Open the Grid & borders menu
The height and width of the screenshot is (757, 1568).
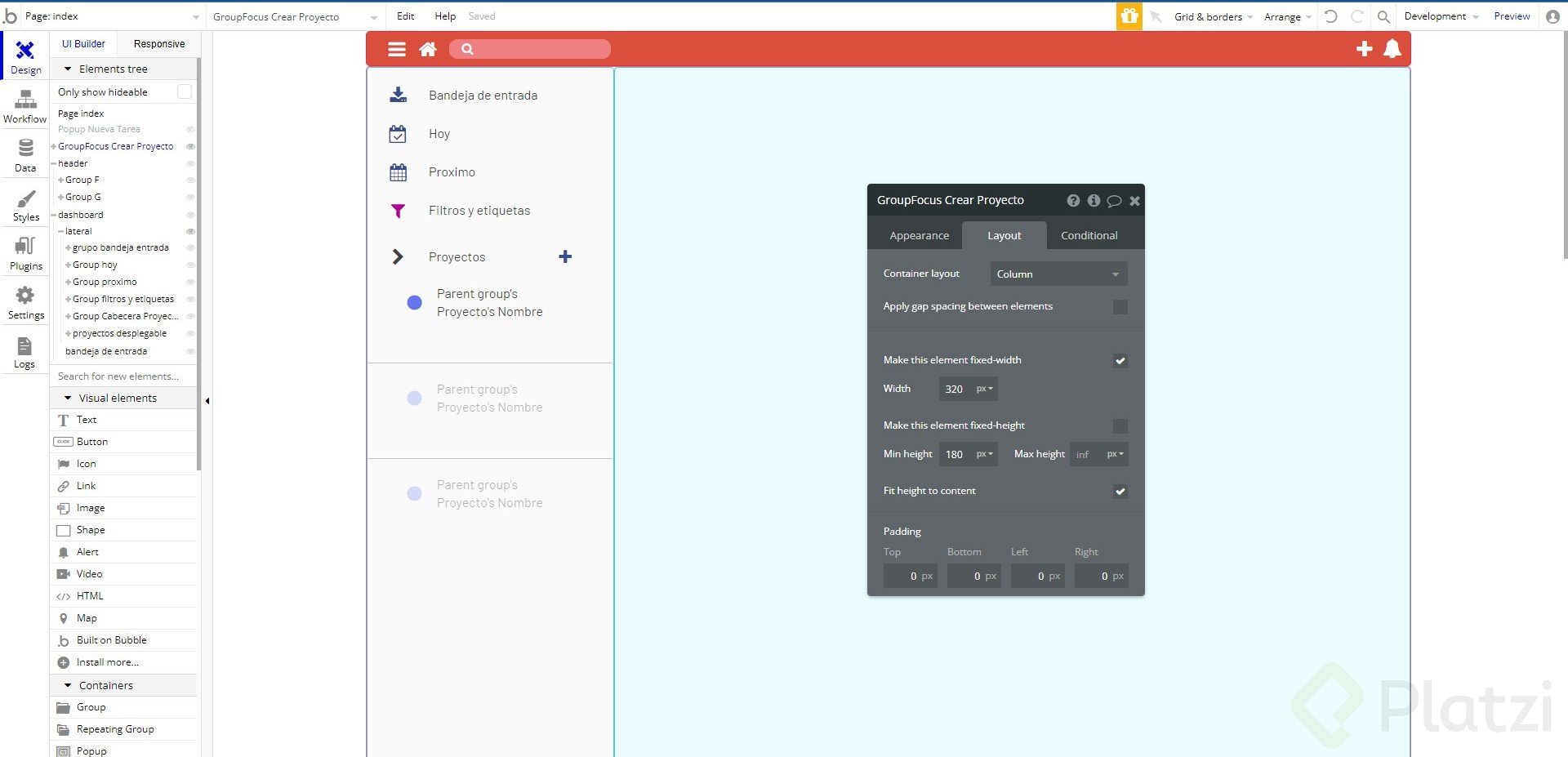pyautogui.click(x=1213, y=16)
